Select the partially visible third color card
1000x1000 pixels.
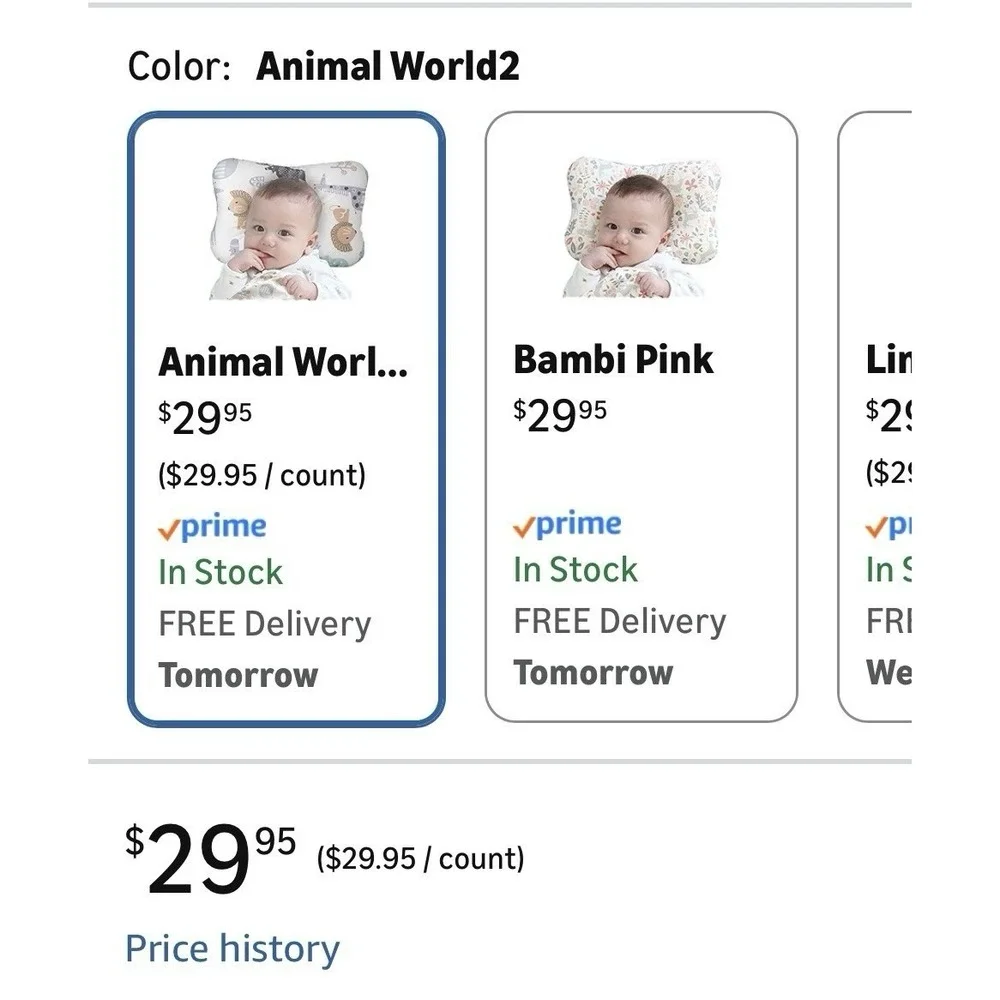point(874,416)
